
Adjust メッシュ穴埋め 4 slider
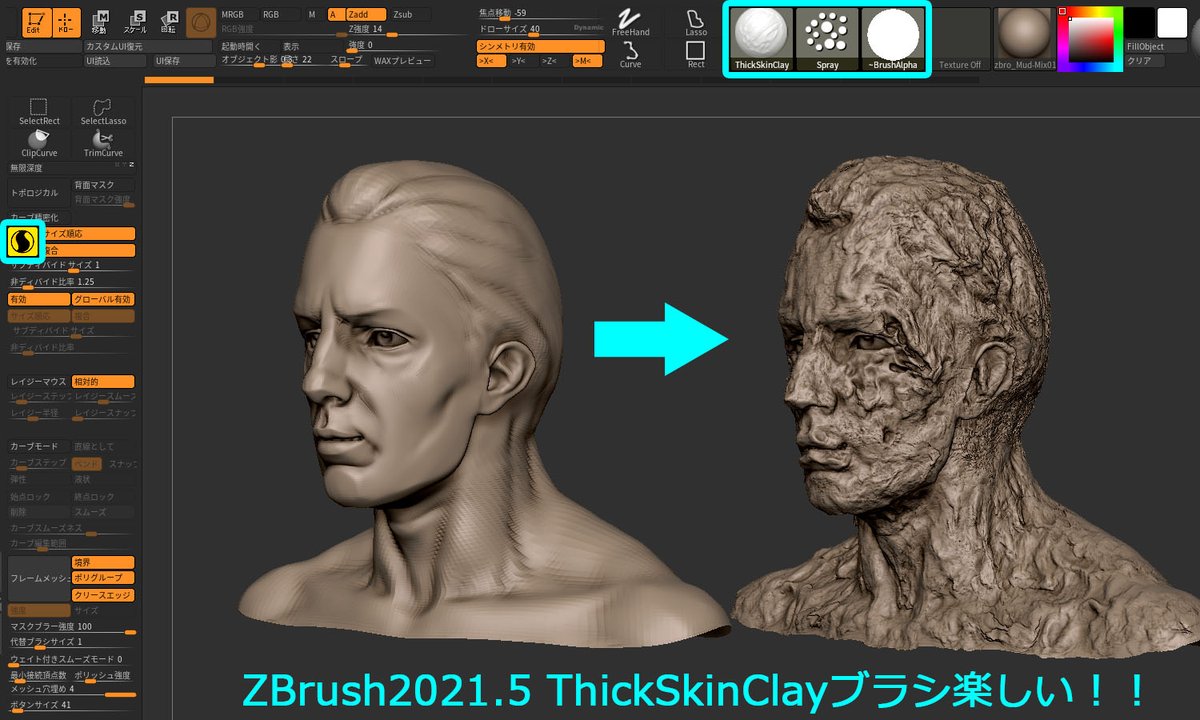pos(71,690)
